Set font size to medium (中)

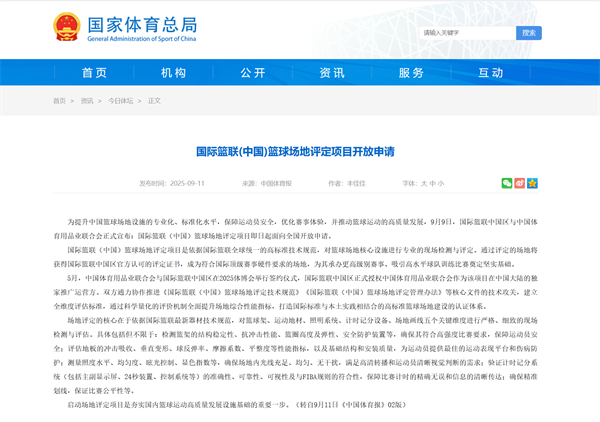coord(432,184)
